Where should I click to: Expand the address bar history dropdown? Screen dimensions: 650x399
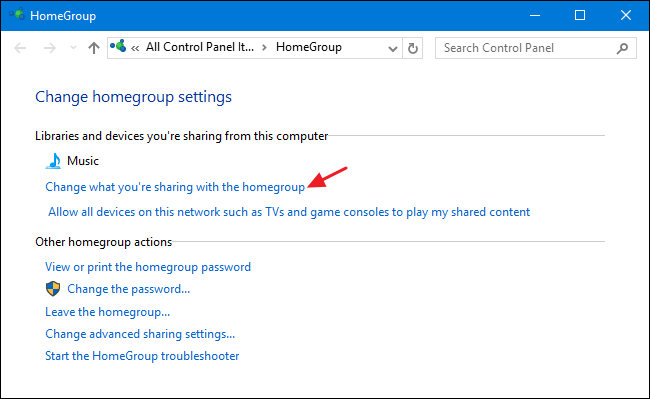click(393, 48)
